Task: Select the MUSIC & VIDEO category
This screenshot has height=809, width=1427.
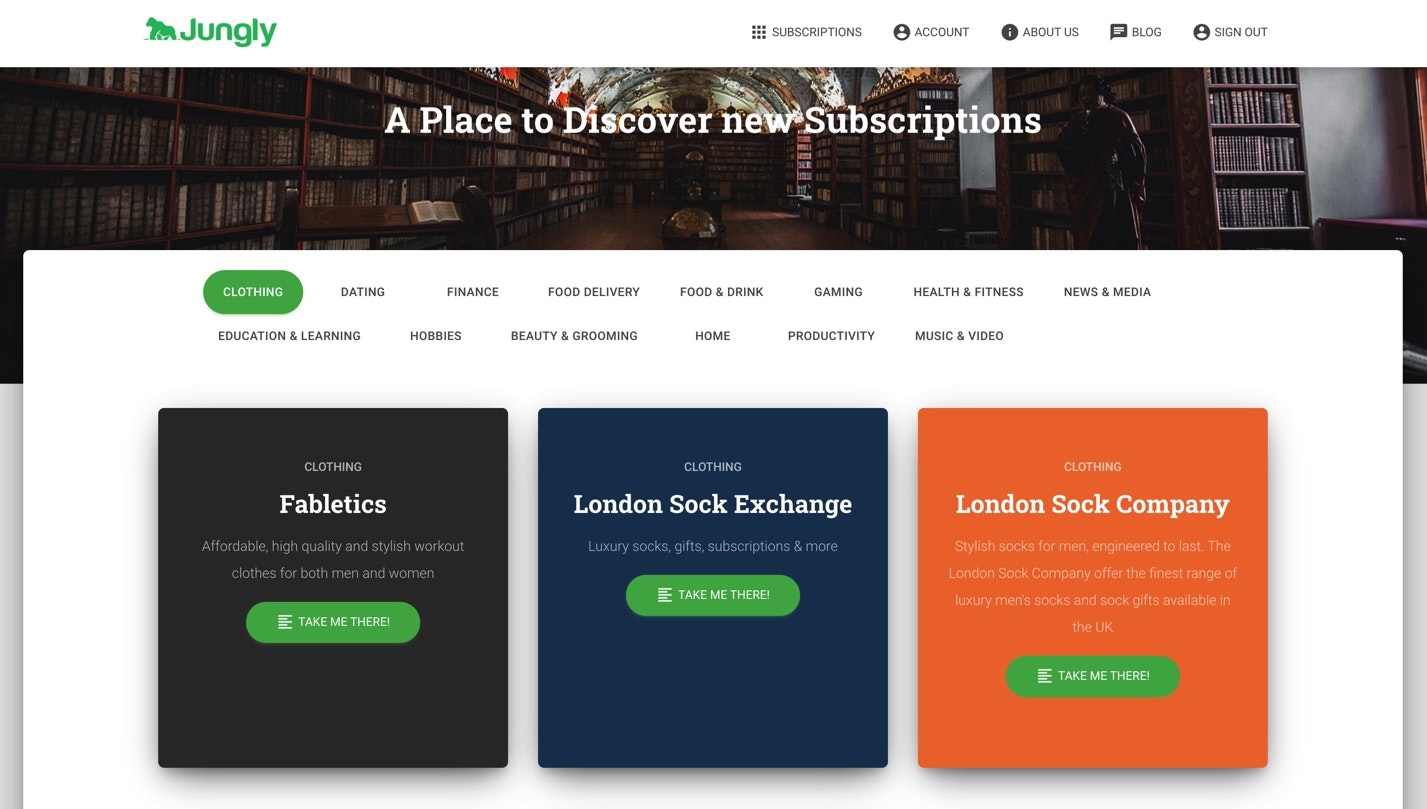Action: tap(959, 336)
